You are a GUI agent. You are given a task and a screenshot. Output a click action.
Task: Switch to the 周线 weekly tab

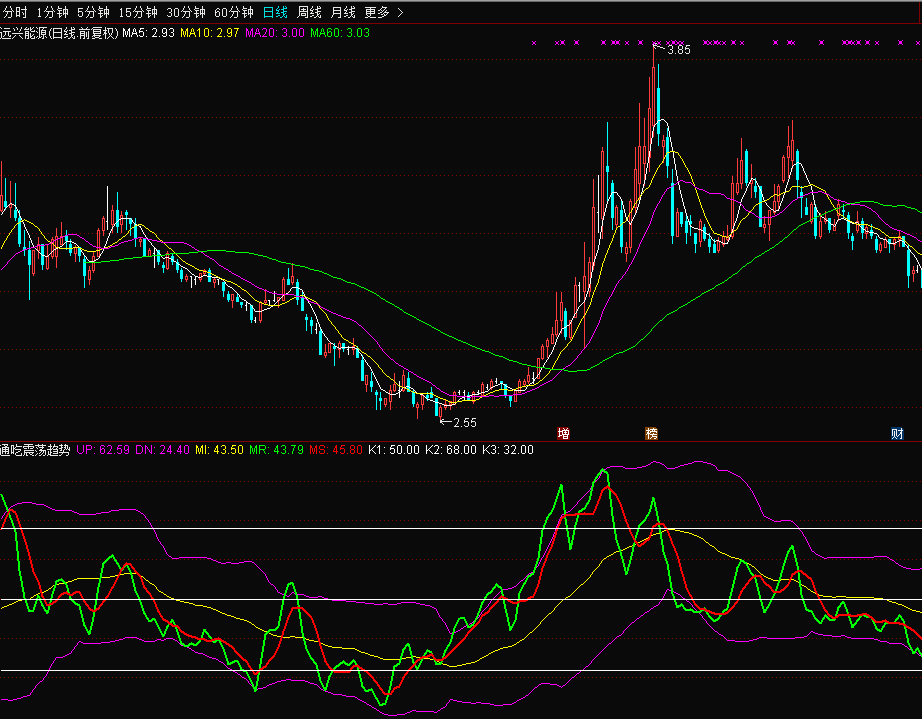click(309, 12)
